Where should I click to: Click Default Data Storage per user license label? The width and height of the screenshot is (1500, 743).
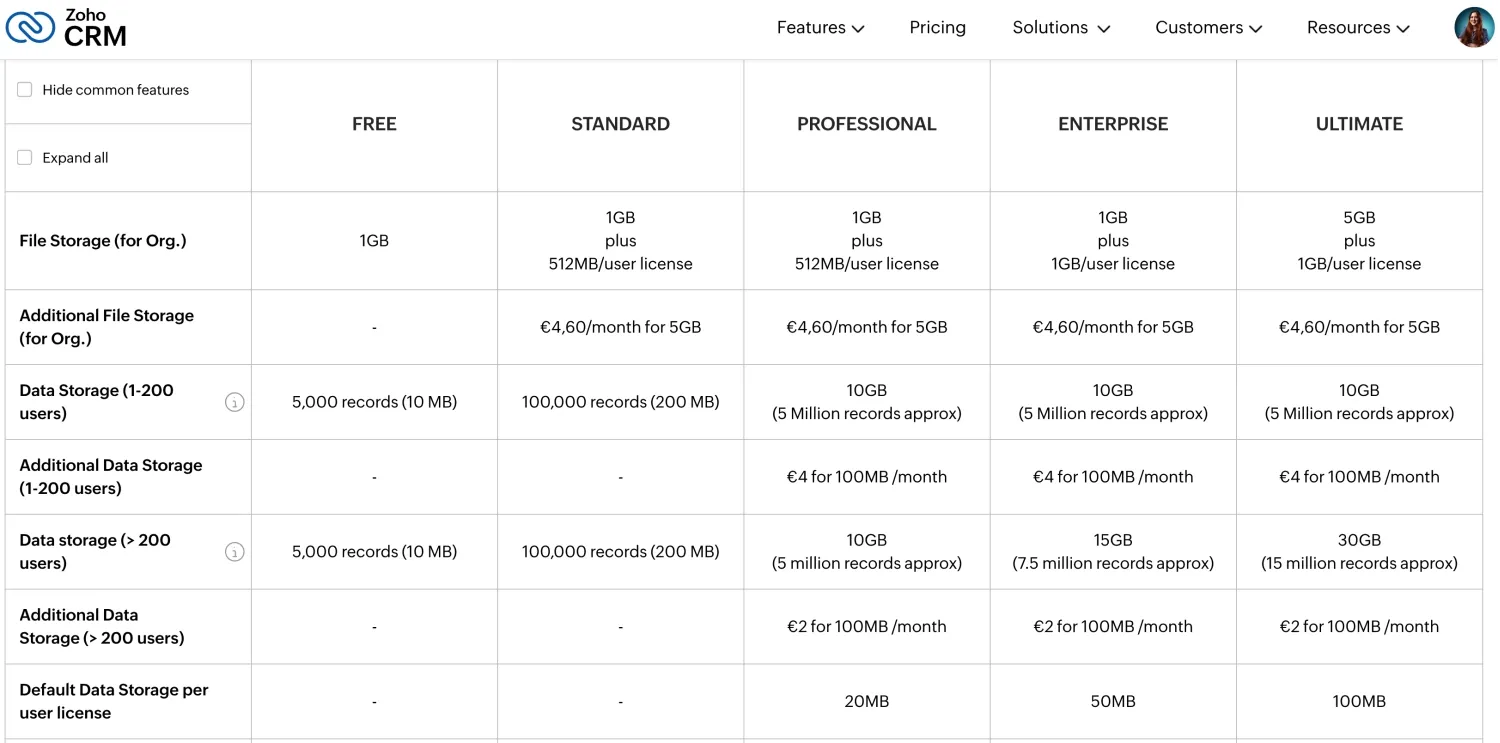click(x=114, y=701)
